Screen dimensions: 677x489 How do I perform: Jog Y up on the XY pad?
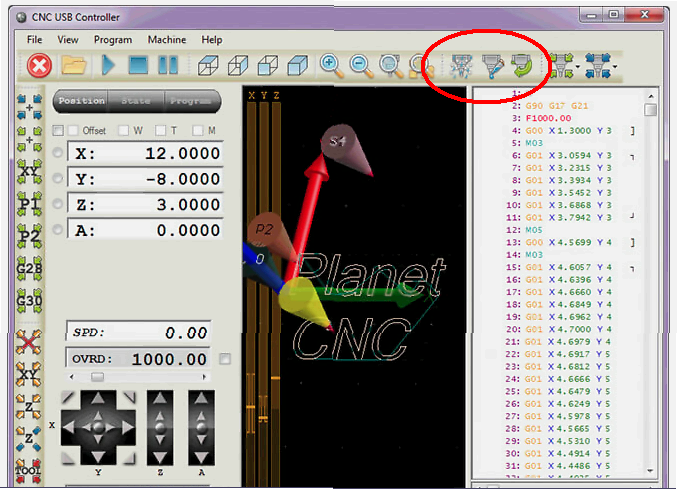[x=98, y=398]
